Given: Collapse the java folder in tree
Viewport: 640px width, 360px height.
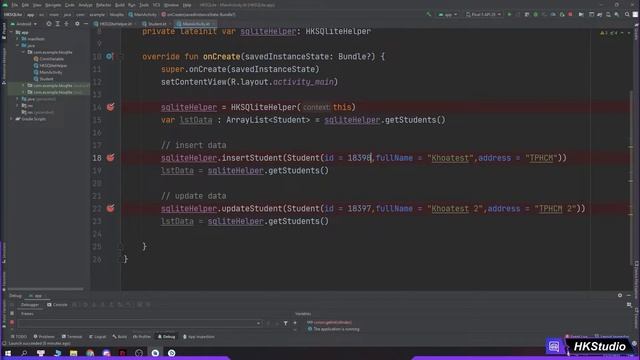Looking at the screenshot, I should click(x=18, y=45).
